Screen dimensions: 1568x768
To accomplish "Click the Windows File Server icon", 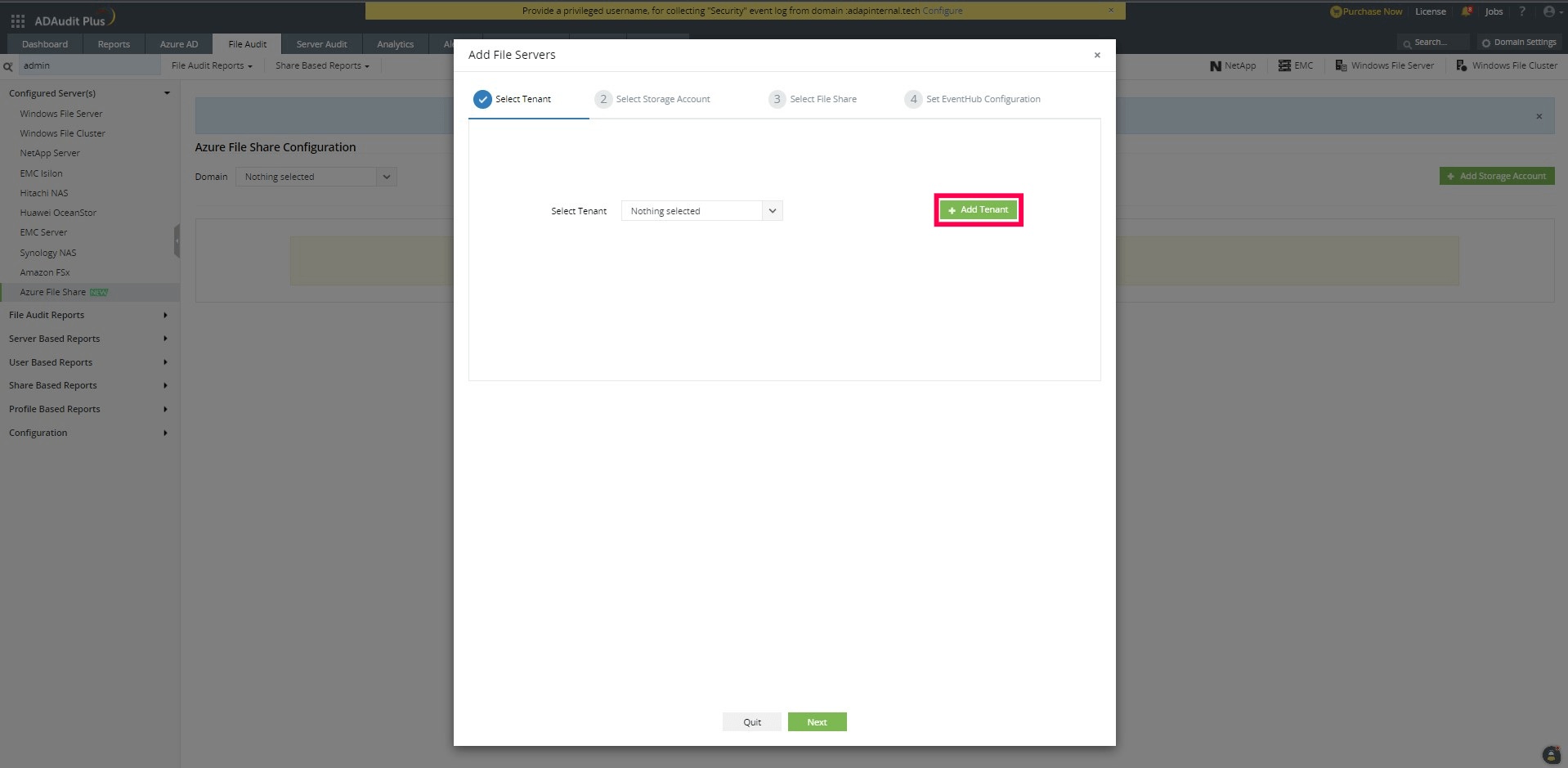I will 1339,65.
